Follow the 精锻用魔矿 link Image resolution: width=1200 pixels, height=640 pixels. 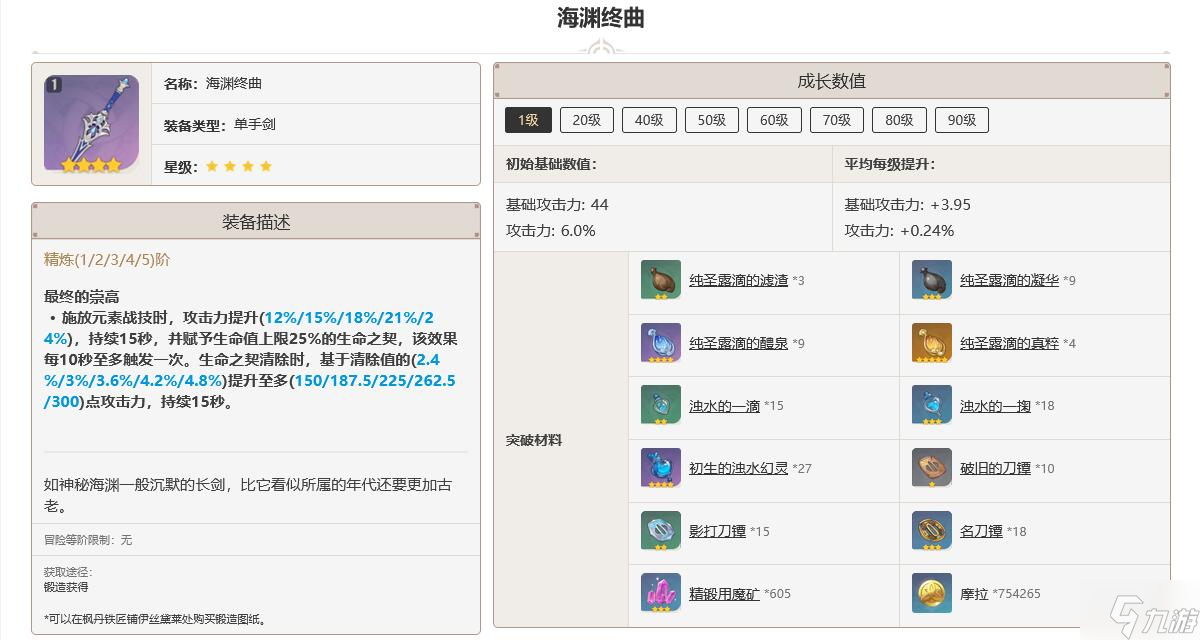tap(725, 593)
